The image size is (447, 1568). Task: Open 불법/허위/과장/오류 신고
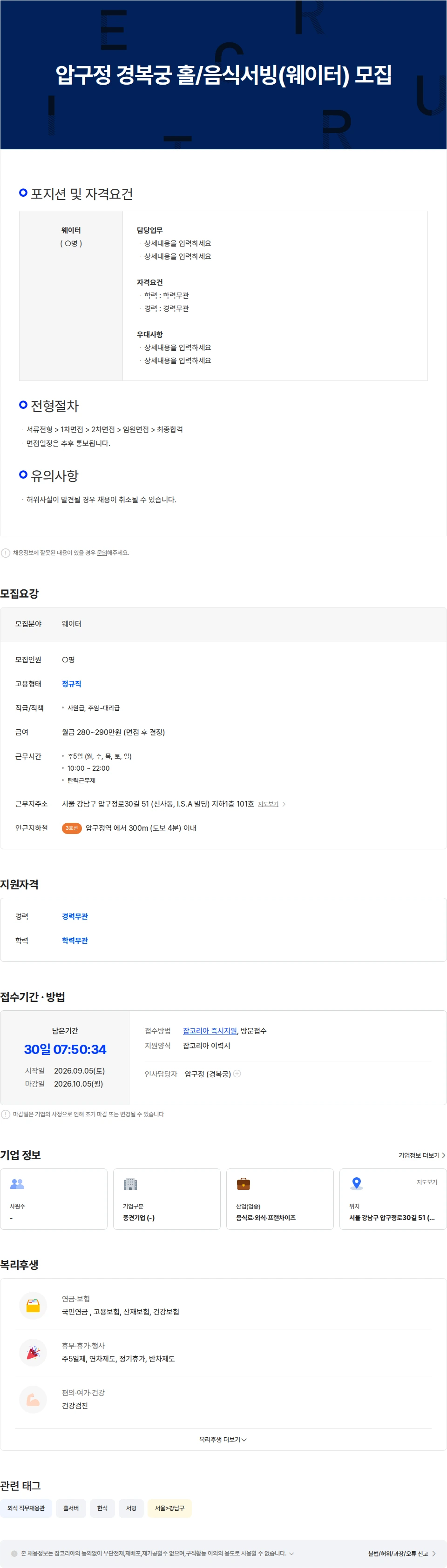(x=402, y=1554)
